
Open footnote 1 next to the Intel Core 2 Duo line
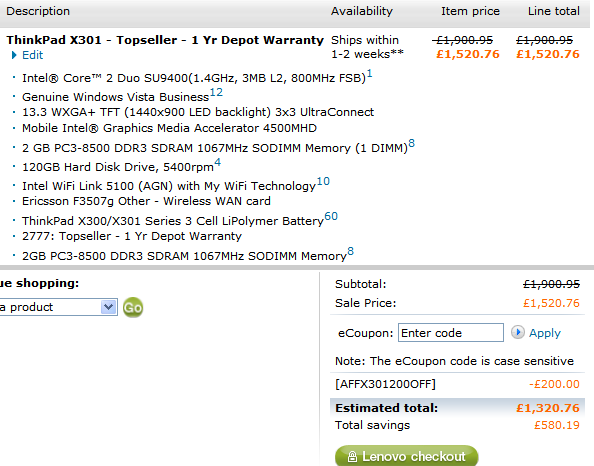point(370,73)
